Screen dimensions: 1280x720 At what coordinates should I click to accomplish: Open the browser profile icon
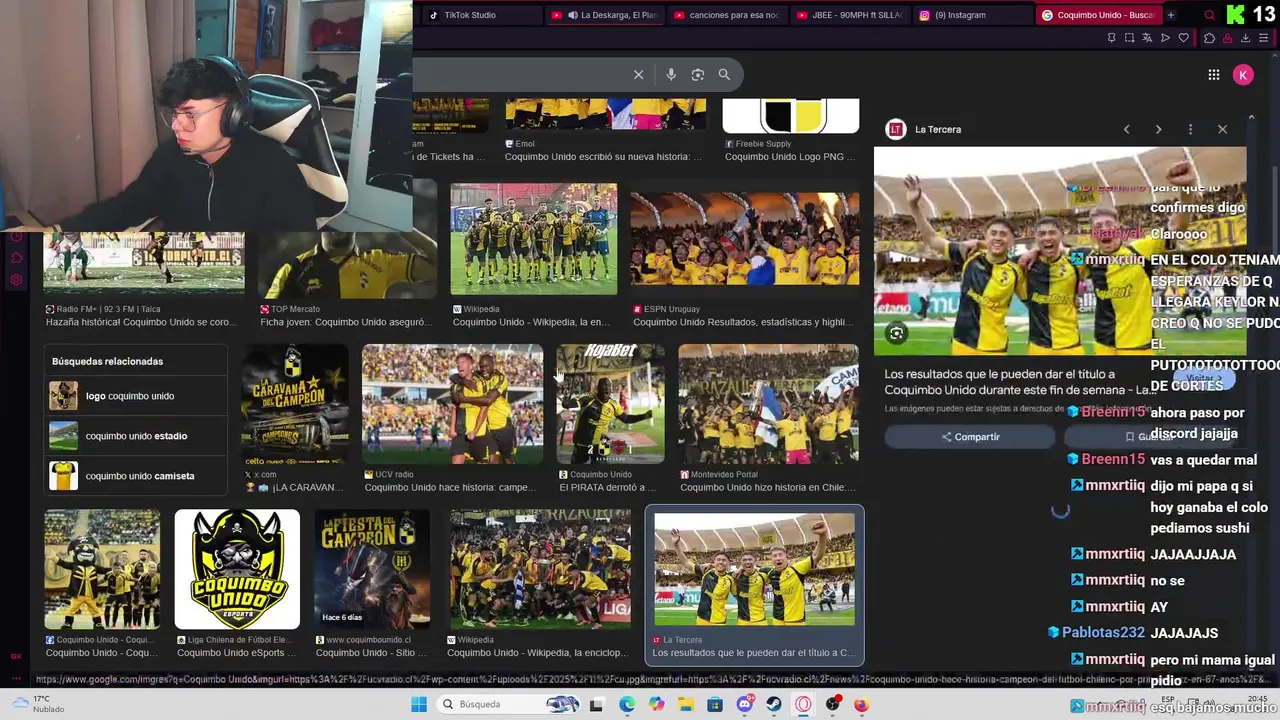1227,38
